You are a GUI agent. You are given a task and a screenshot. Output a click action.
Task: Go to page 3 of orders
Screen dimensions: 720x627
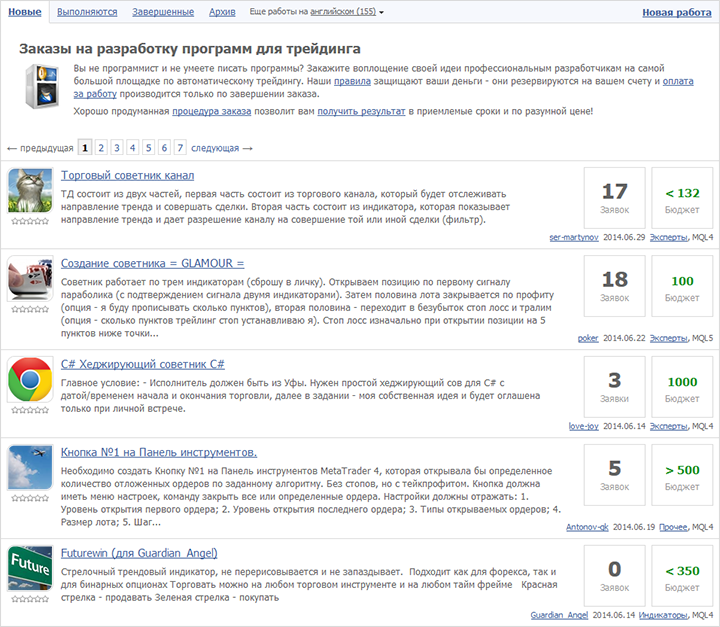(x=117, y=147)
